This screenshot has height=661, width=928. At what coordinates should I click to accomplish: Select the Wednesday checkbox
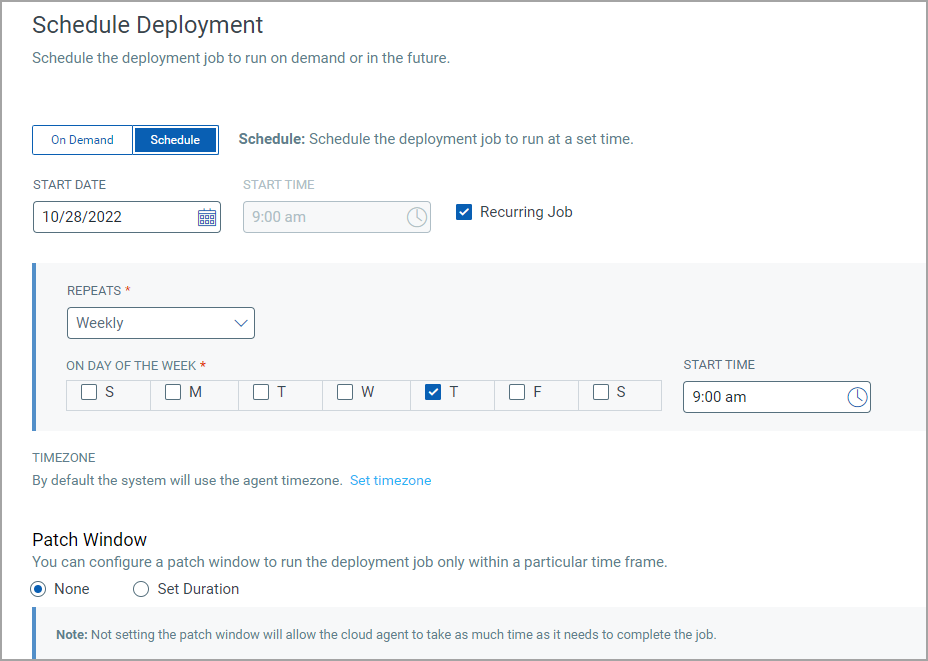[345, 393]
